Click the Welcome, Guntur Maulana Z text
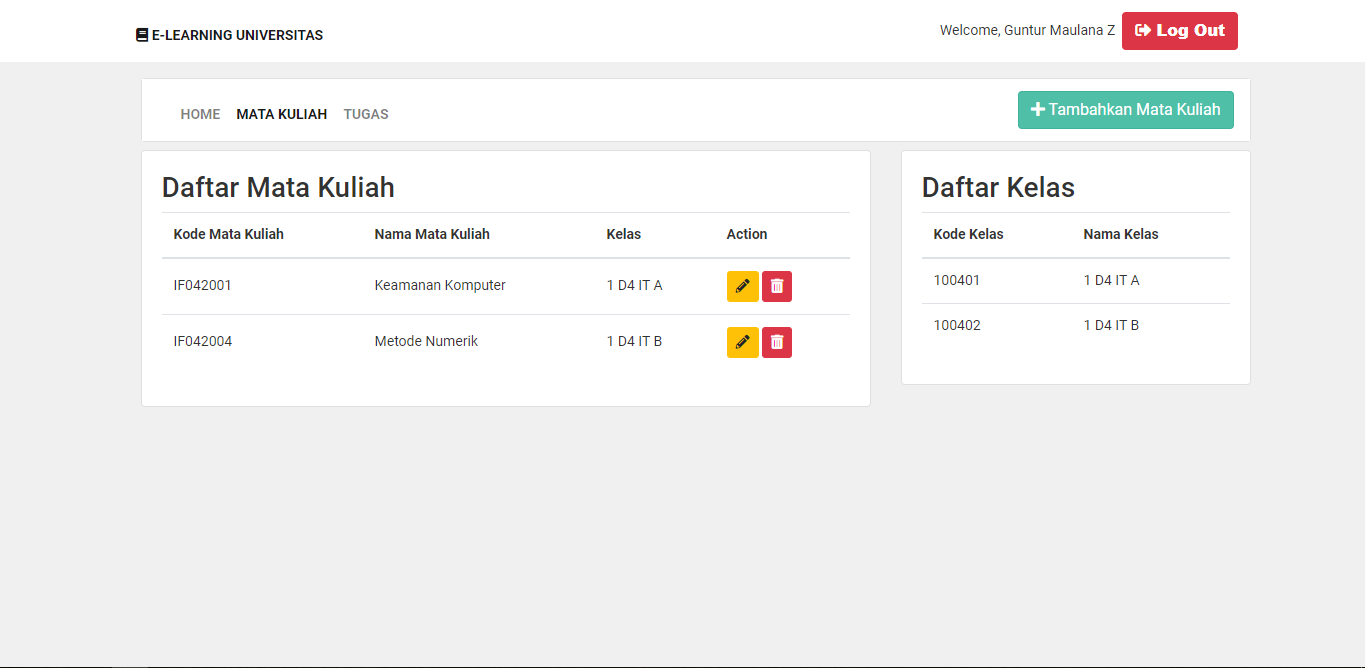1365x668 pixels. click(x=1027, y=30)
